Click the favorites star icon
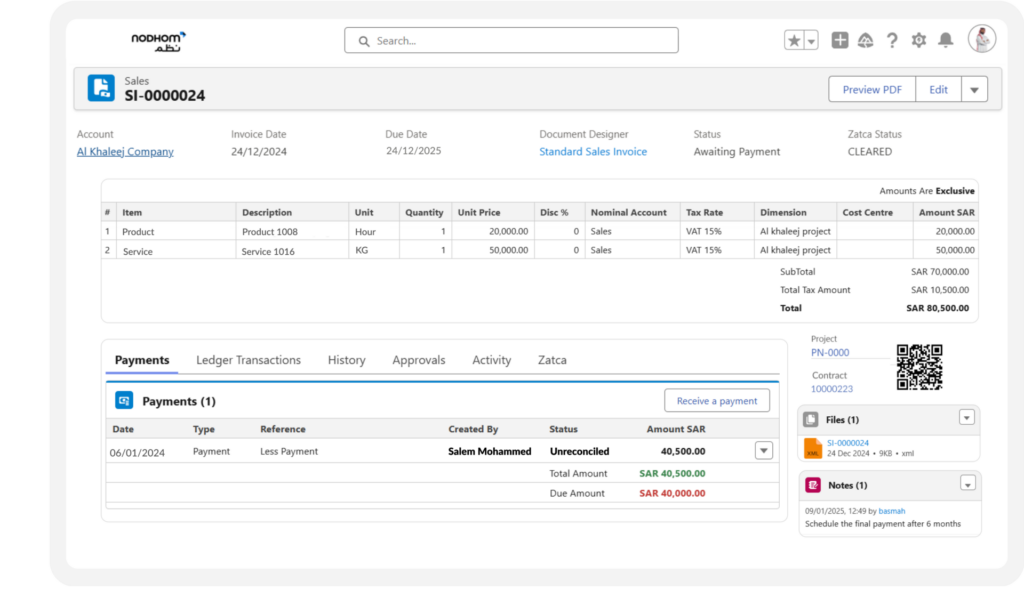Image resolution: width=1024 pixels, height=606 pixels. 793,40
